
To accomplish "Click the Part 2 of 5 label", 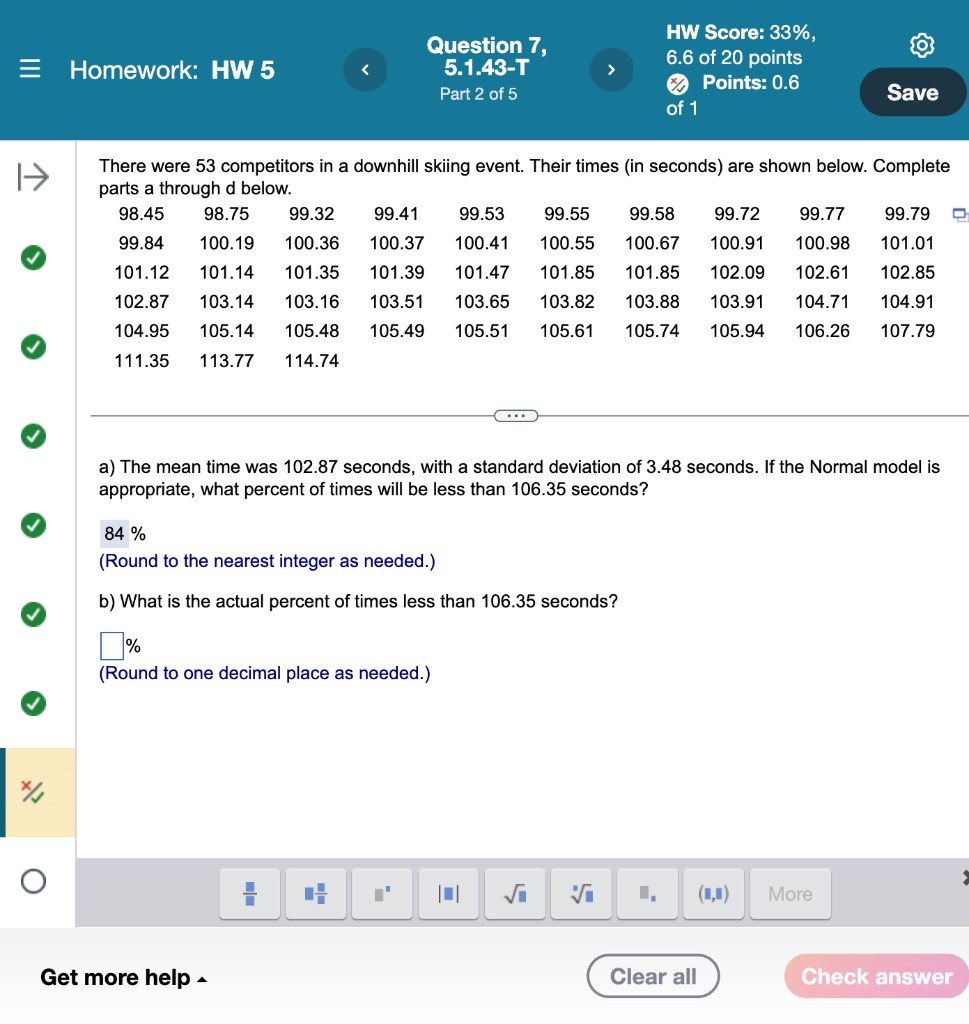I will [479, 94].
